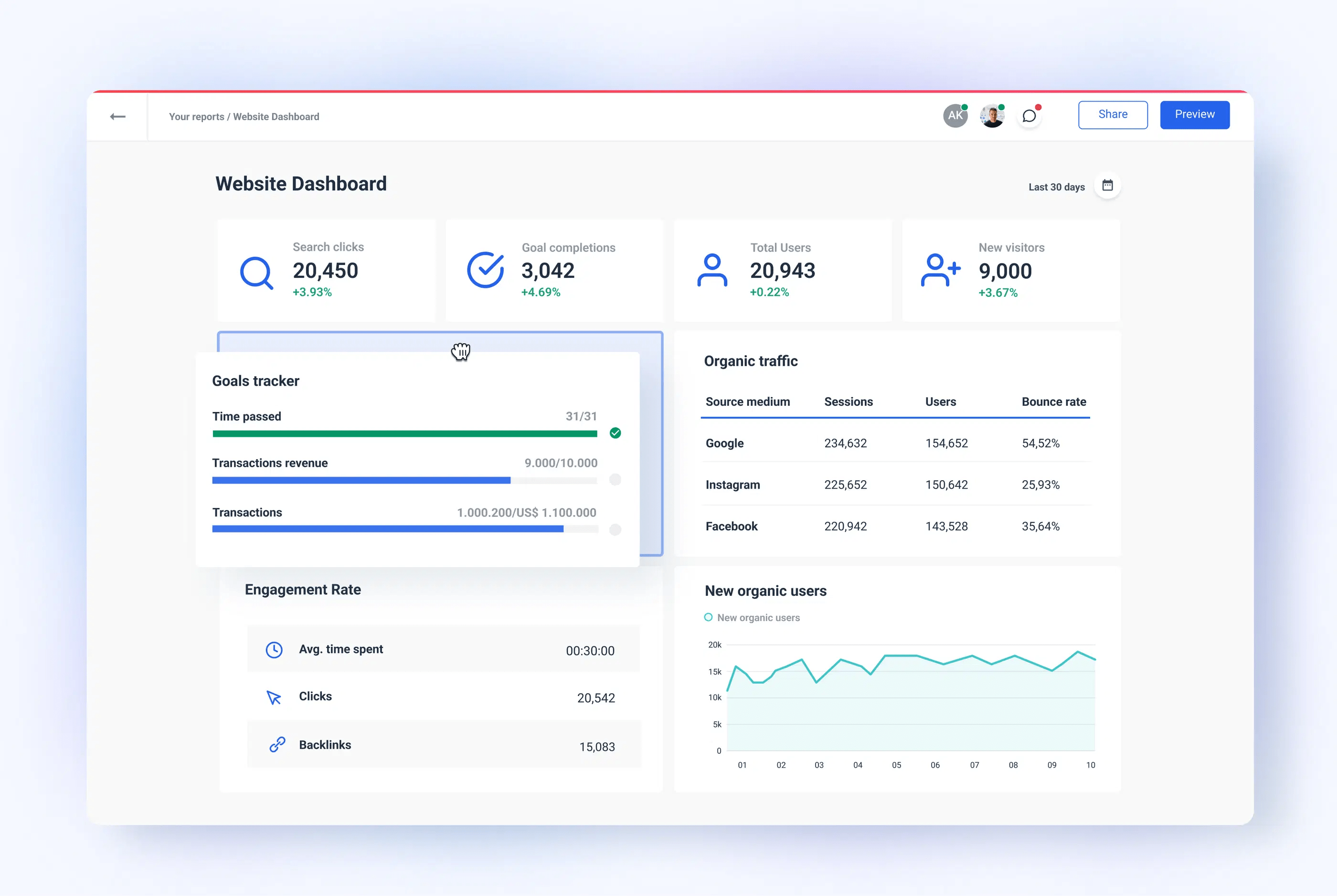1337x896 pixels.
Task: Click the Search clicks magnifier icon
Action: [x=256, y=273]
